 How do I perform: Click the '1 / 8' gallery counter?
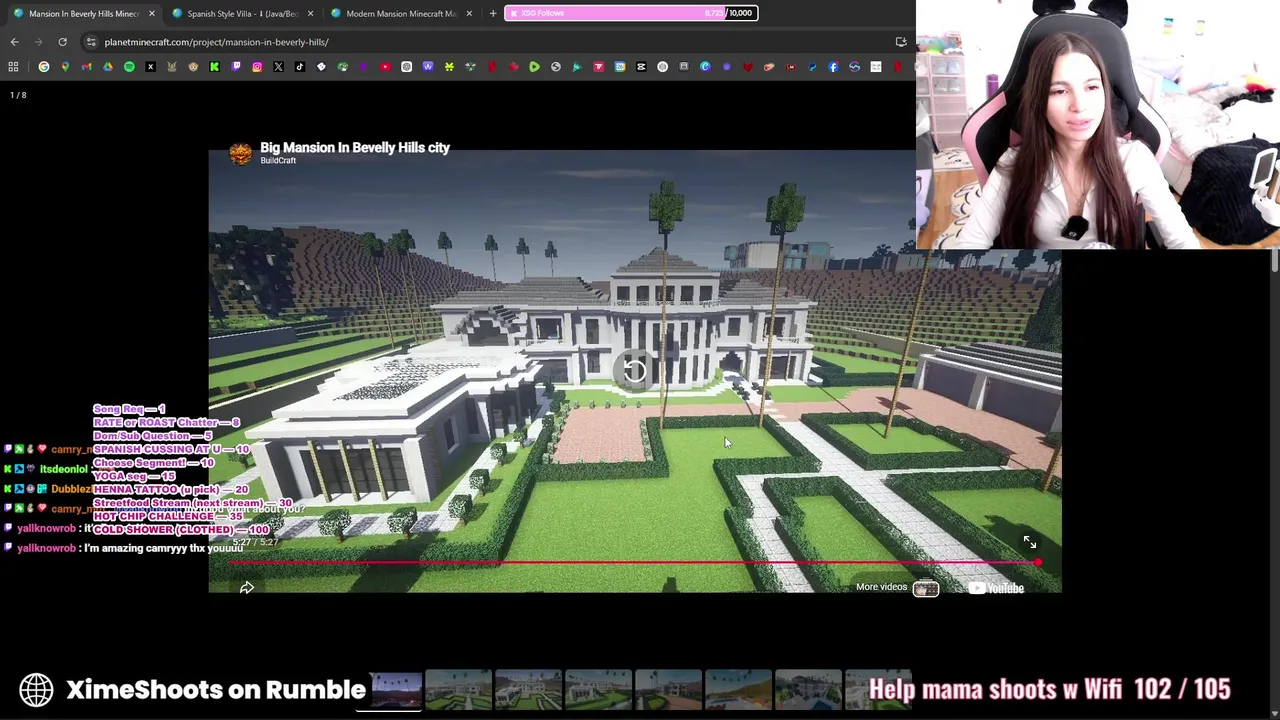(x=18, y=95)
